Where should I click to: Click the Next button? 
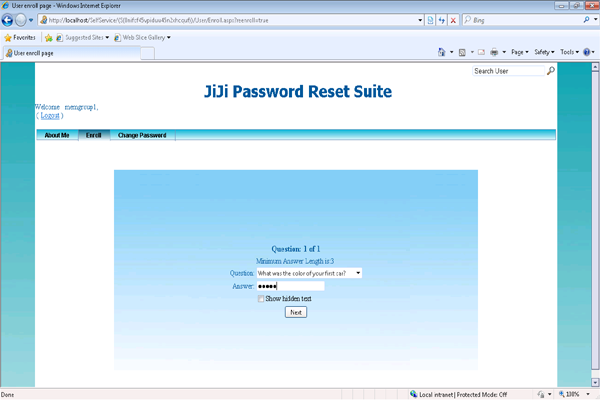pyautogui.click(x=296, y=312)
